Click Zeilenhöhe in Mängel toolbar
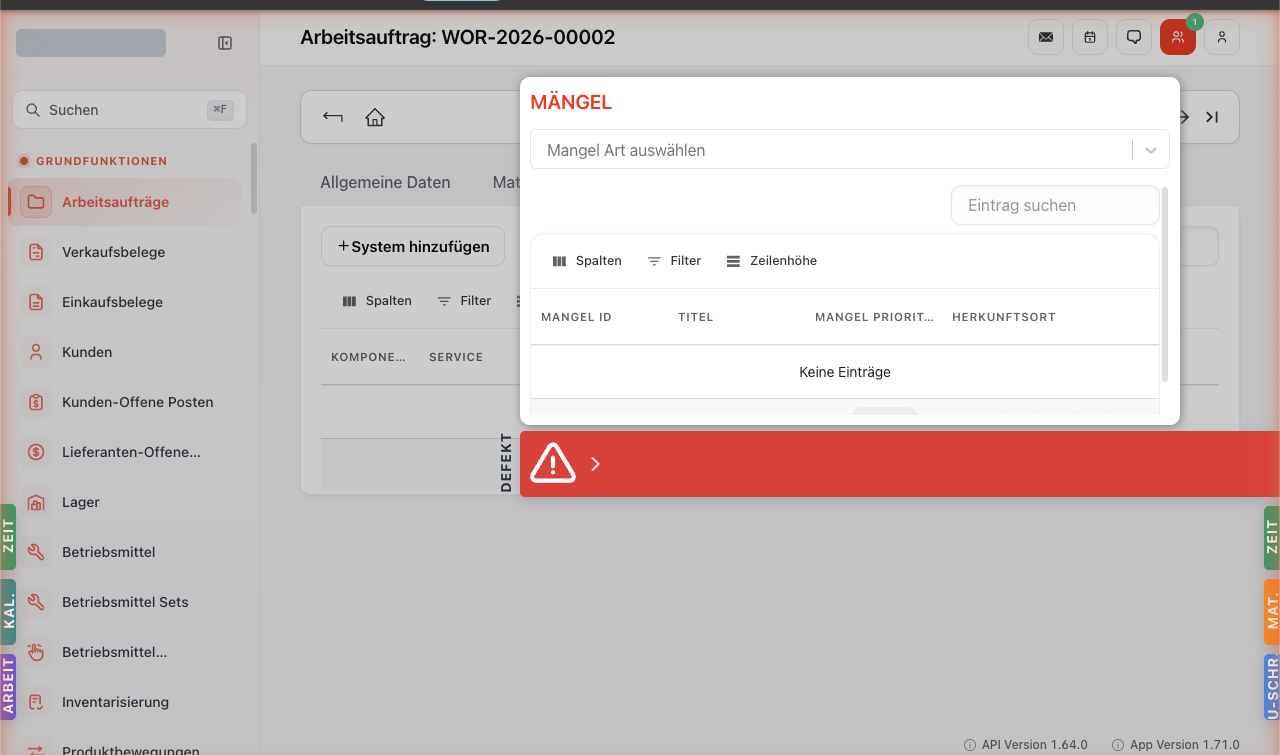1280x755 pixels. (771, 261)
